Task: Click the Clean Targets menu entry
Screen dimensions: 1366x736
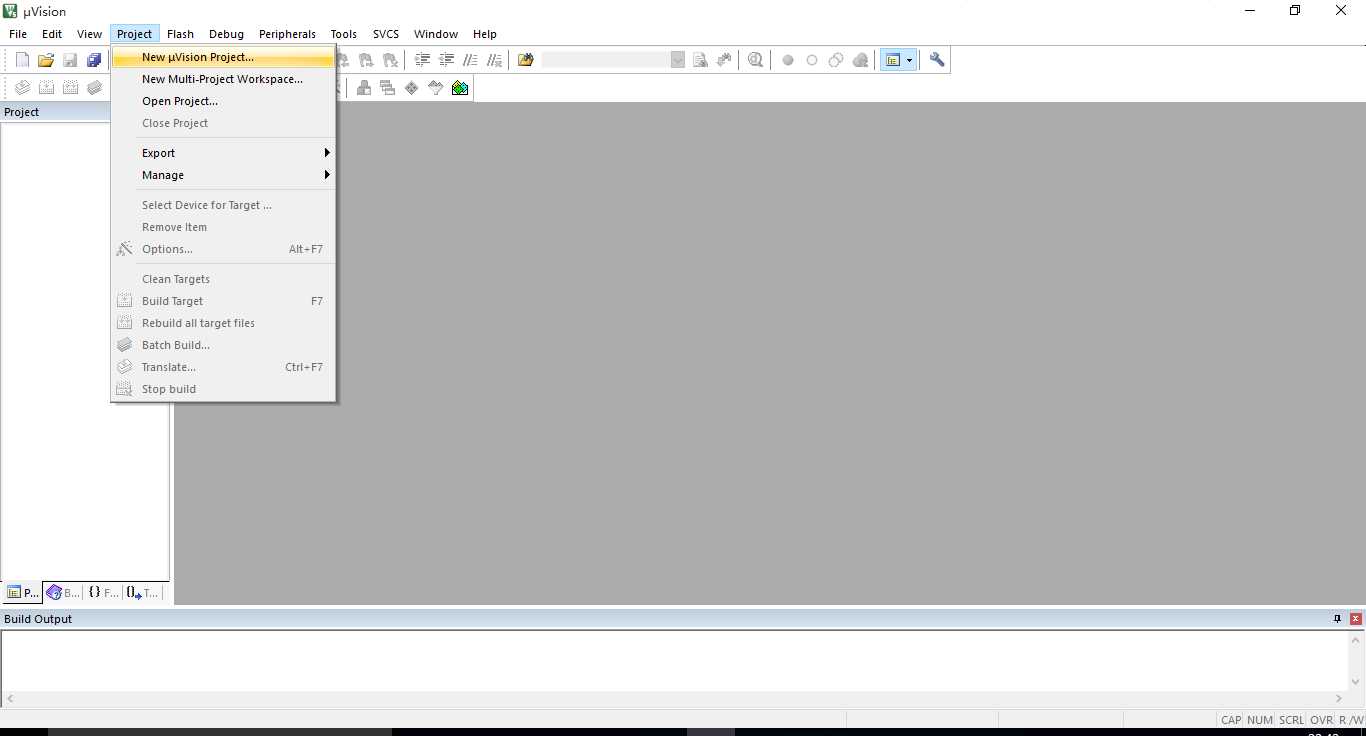Action: coord(224,279)
